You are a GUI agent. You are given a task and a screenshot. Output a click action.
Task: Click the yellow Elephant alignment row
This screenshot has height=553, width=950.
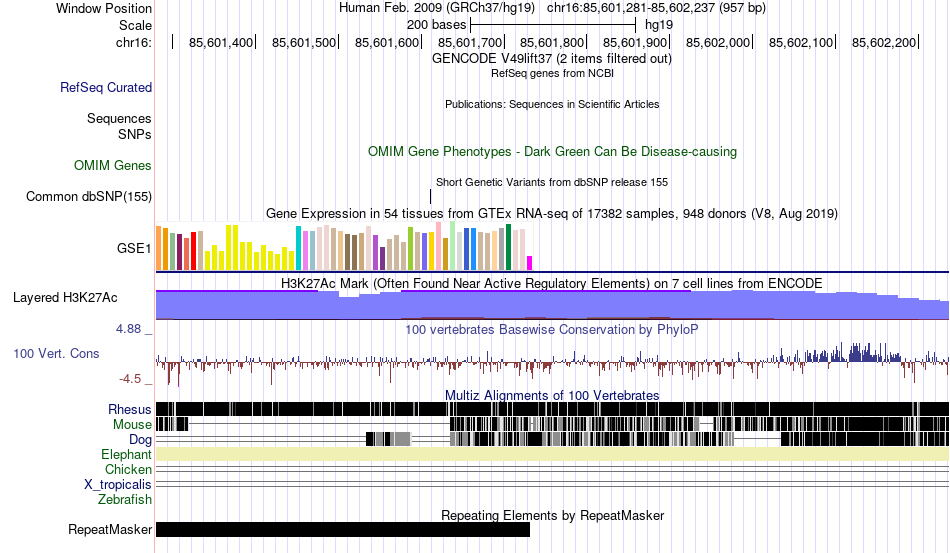coord(553,454)
